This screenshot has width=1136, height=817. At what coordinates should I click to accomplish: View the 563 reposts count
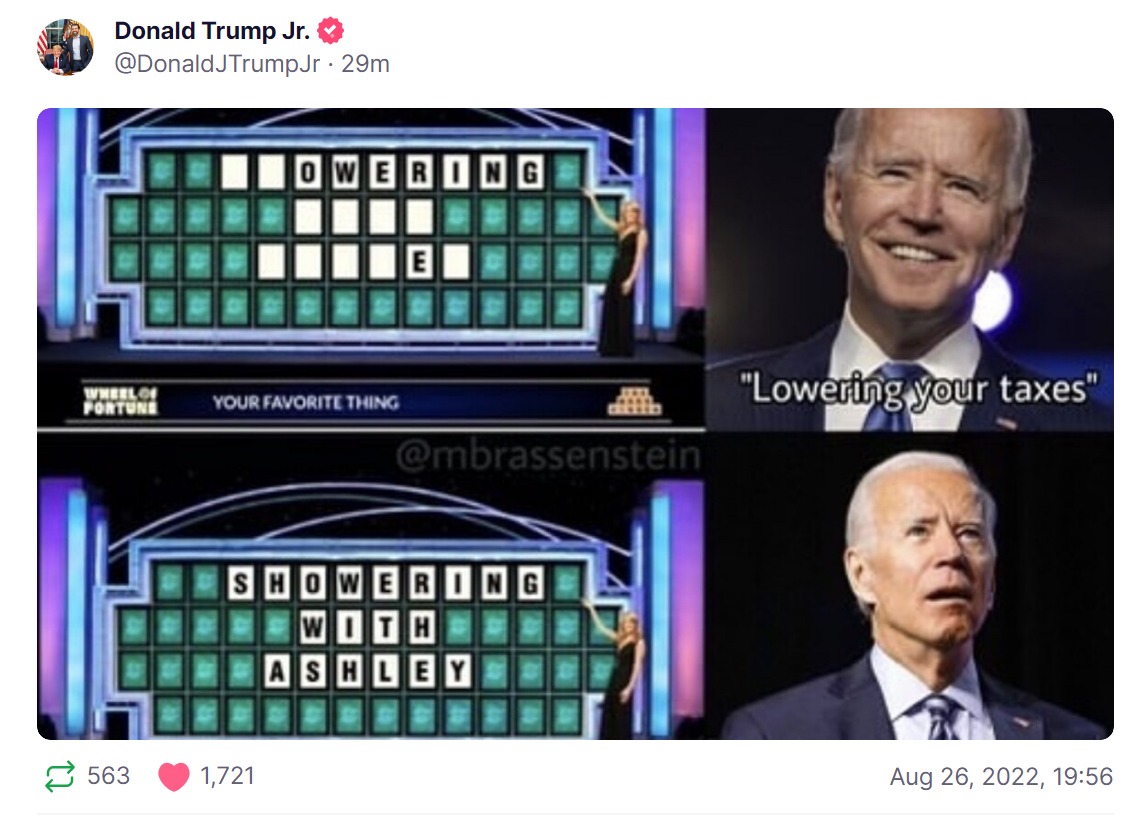tap(109, 776)
